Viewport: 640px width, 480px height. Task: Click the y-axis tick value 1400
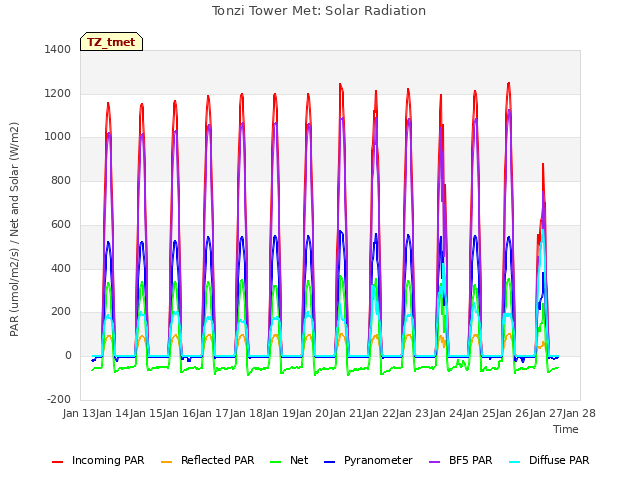point(58,49)
